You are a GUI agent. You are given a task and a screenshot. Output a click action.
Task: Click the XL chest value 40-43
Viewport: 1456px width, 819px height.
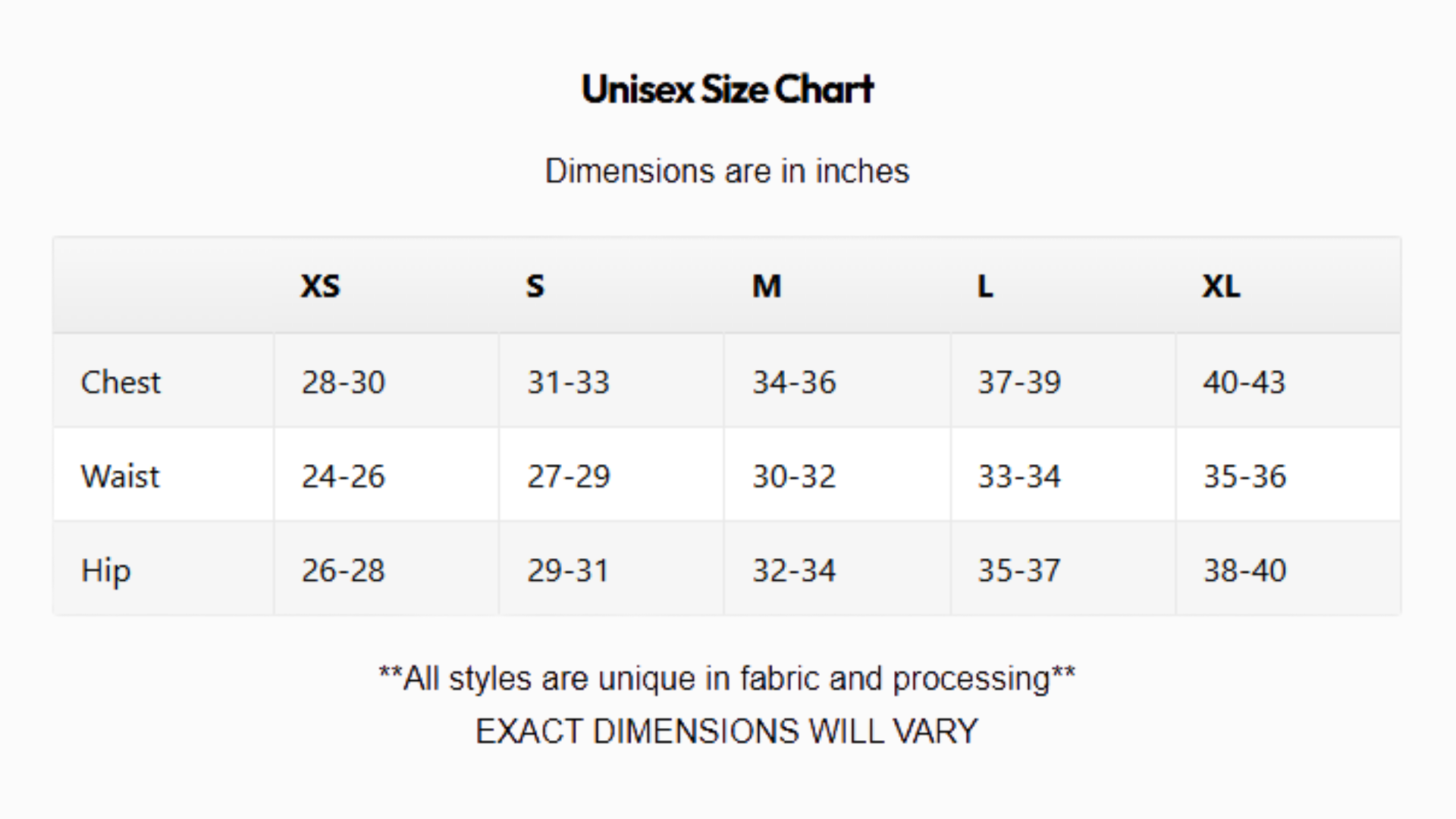[1244, 382]
